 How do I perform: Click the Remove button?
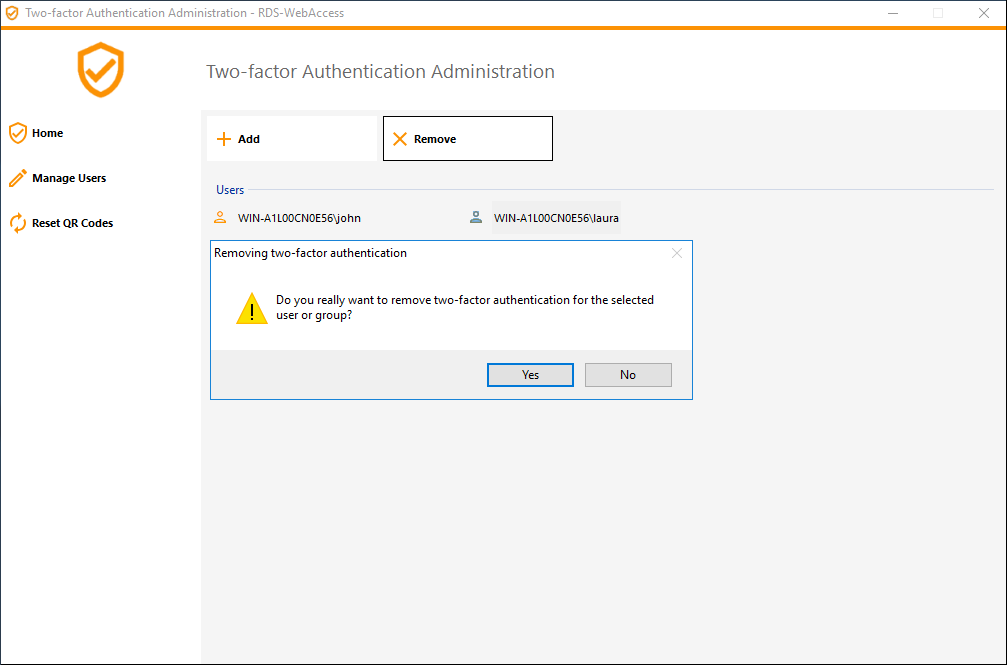click(x=468, y=139)
